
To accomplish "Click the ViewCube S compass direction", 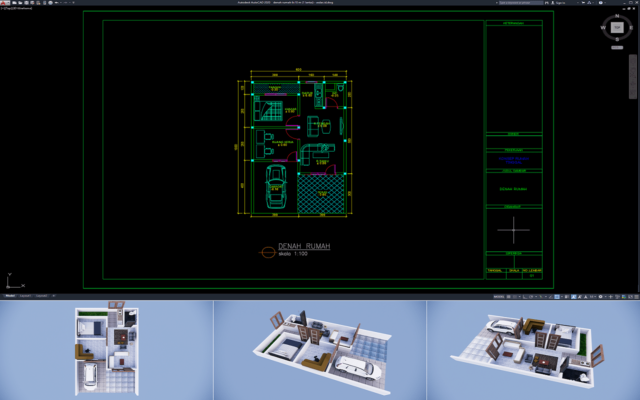I will tap(615, 41).
